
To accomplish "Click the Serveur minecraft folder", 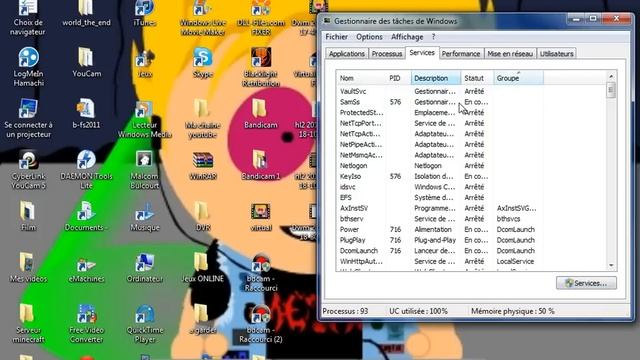I will point(28,324).
